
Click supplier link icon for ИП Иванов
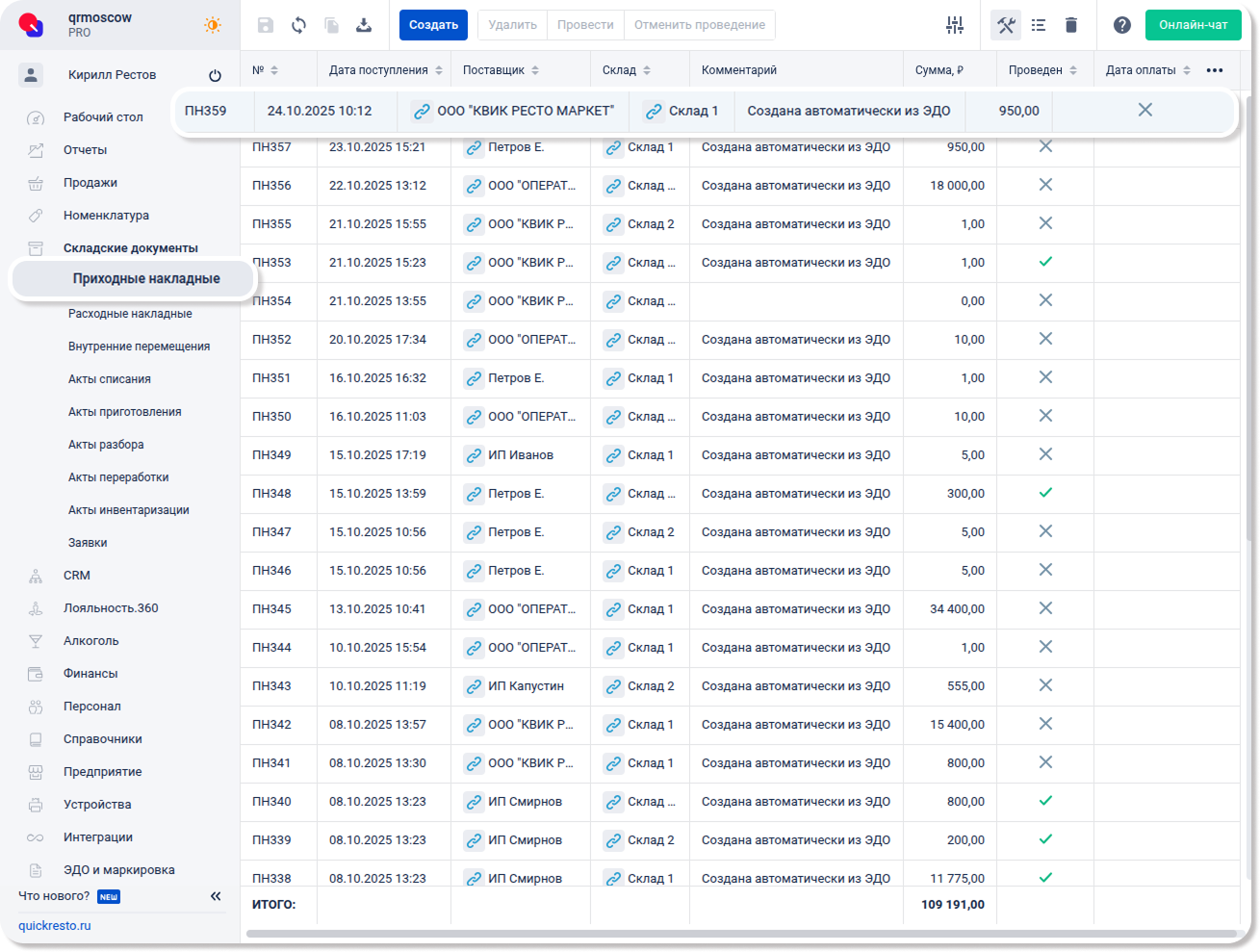coord(474,455)
